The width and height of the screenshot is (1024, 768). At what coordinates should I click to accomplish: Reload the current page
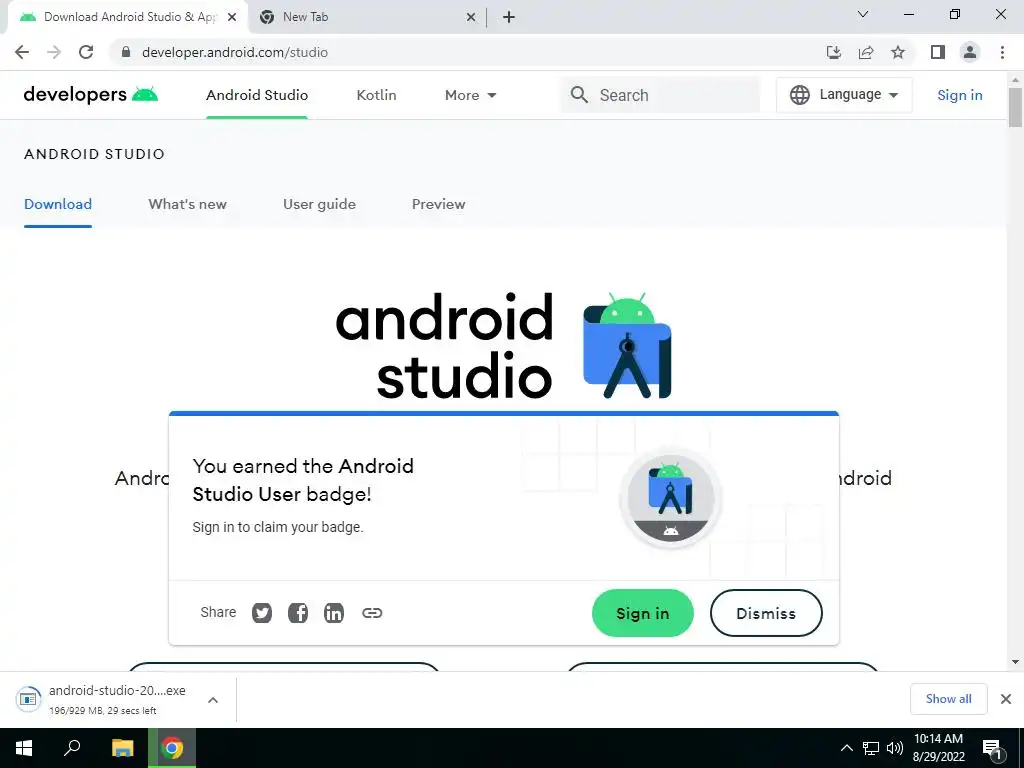point(86,52)
